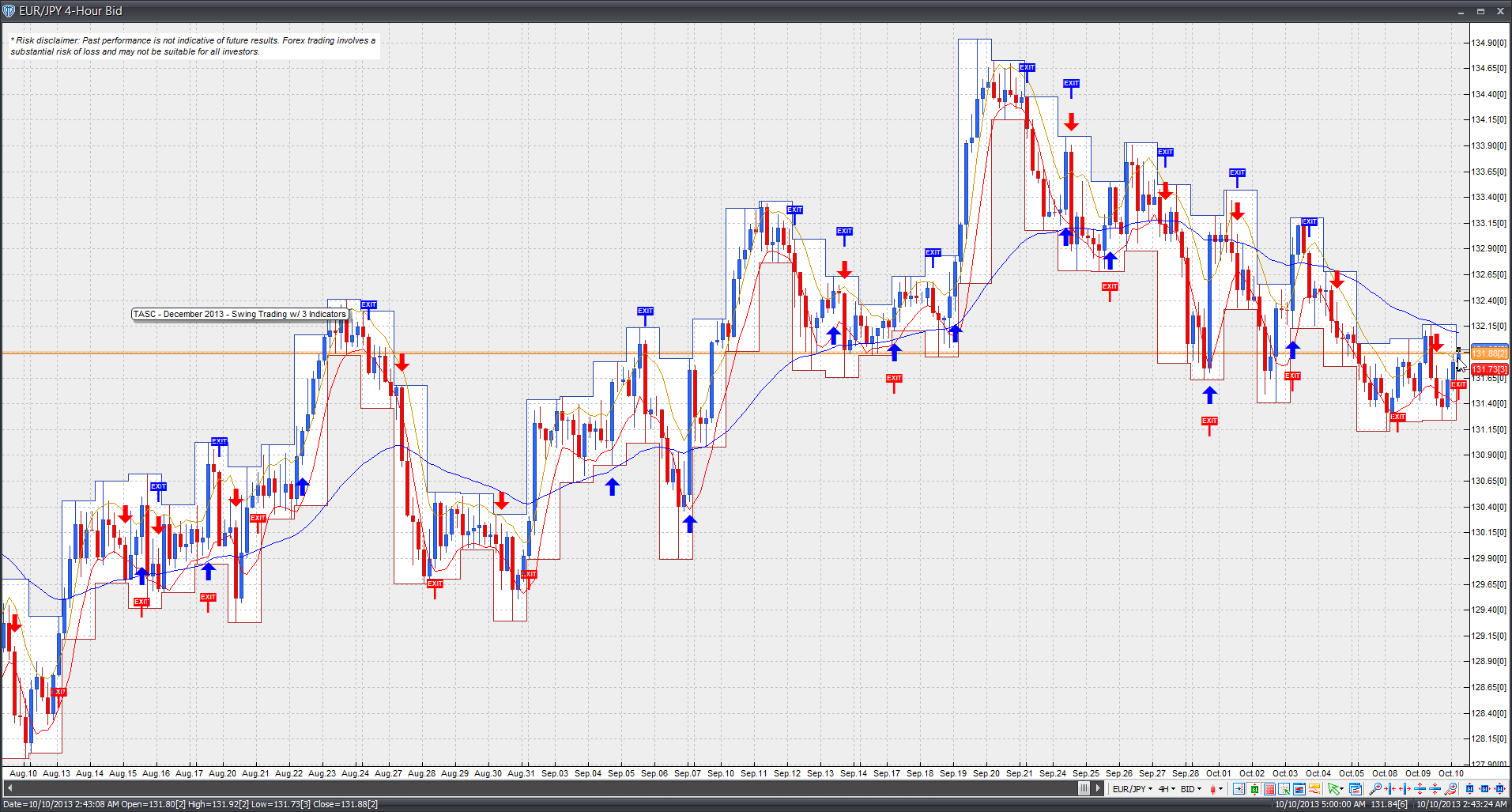The height and width of the screenshot is (812, 1512).
Task: Click the horizontal fit-chart icon
Action: 1484,789
